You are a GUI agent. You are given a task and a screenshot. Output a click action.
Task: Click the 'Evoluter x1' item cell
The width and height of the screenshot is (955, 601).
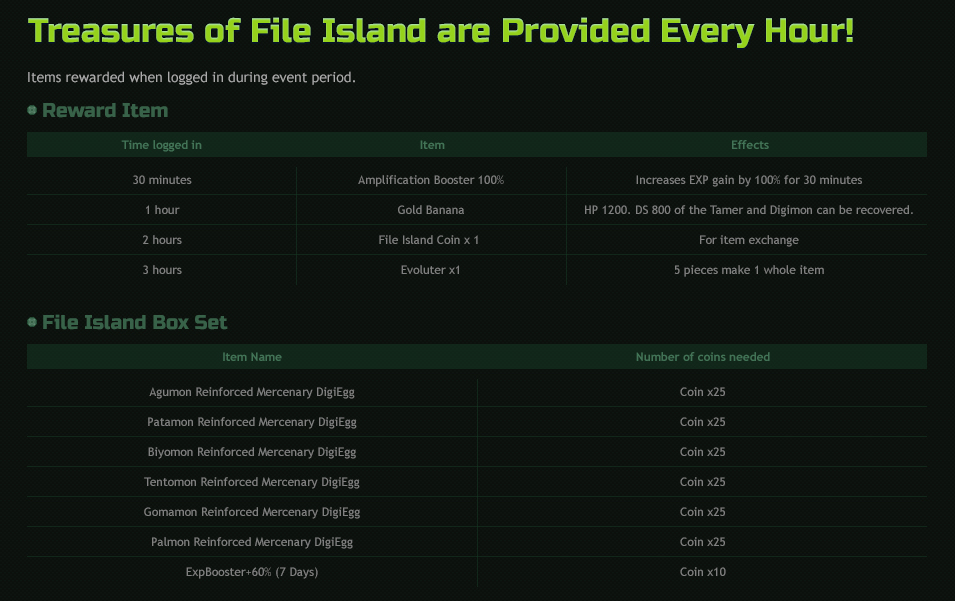point(431,270)
